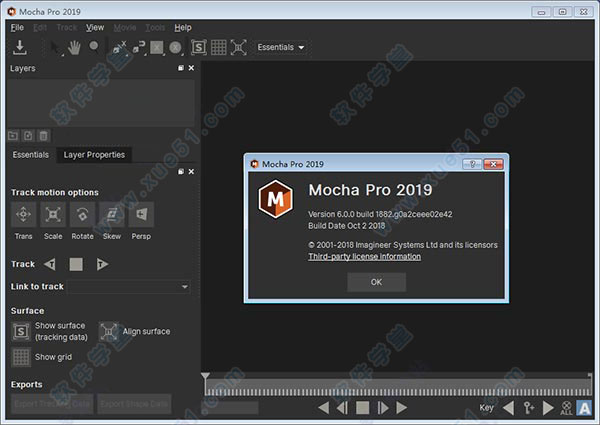Click on the timeline frame ruler

pyautogui.click(x=398, y=388)
